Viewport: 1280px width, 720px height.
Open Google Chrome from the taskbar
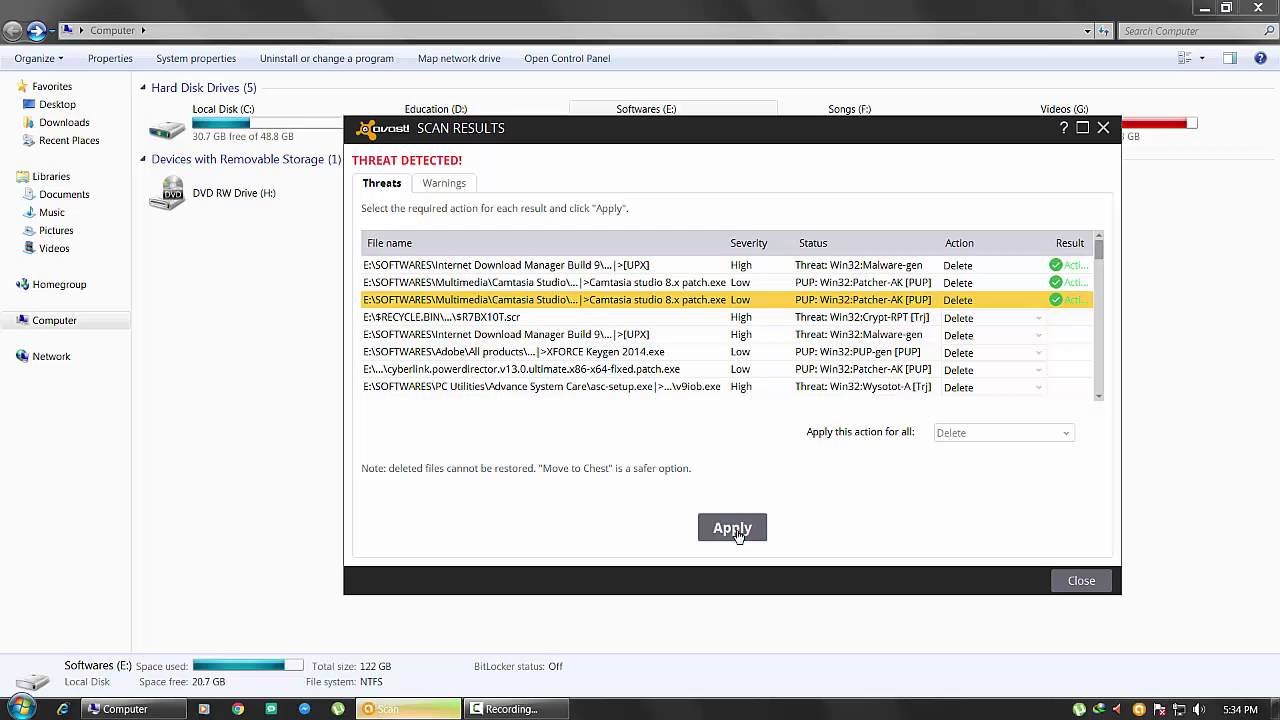(x=237, y=709)
